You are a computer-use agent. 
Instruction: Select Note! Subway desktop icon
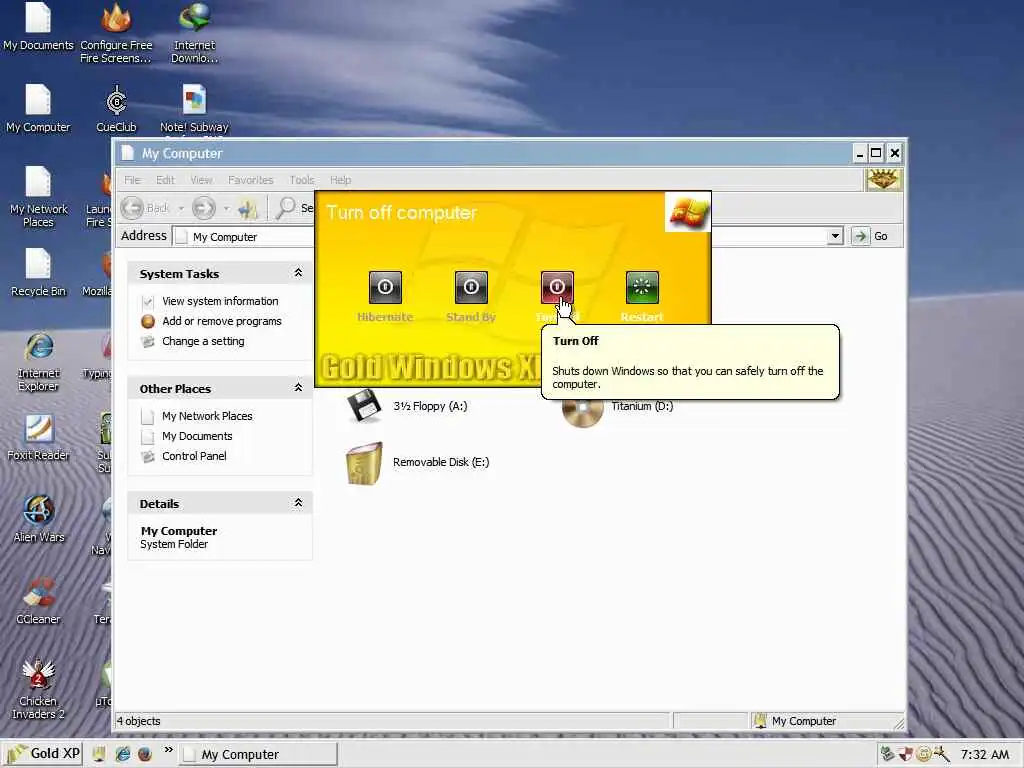pos(195,108)
